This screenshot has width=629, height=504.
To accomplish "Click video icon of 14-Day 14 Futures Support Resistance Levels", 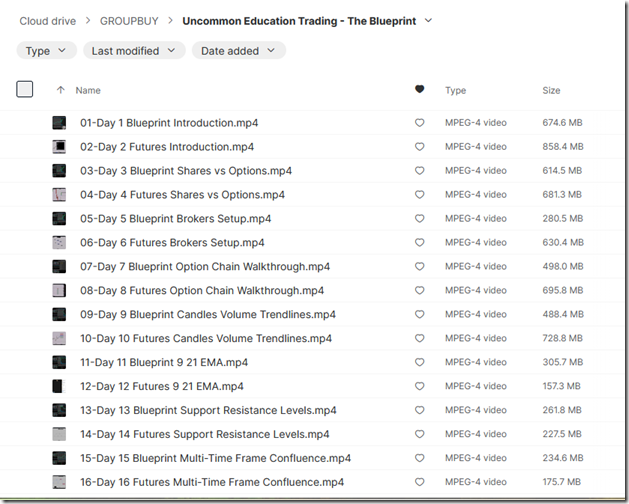I will coord(59,434).
